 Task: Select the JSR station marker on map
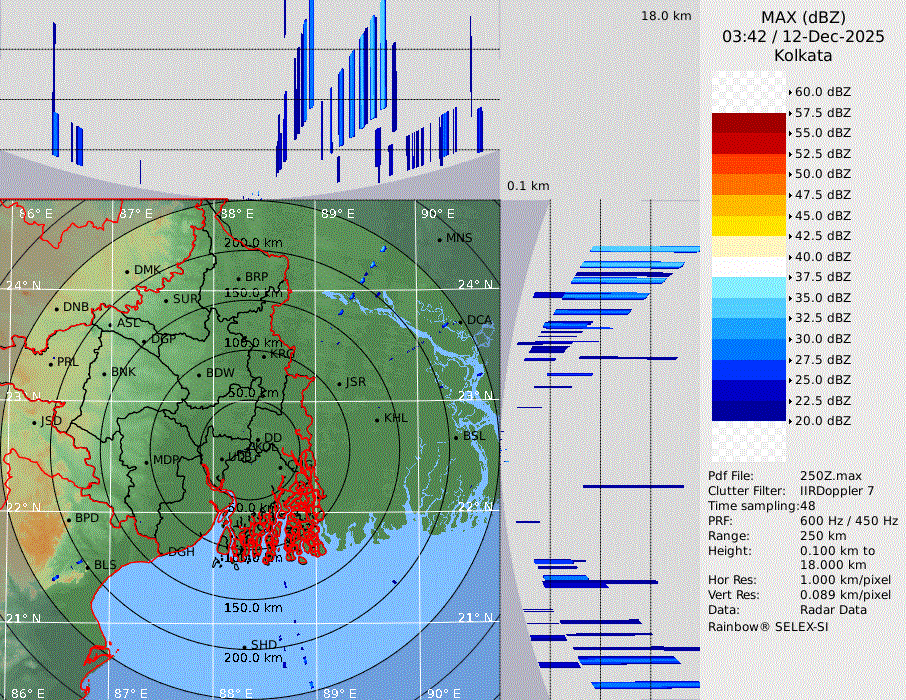[339, 384]
